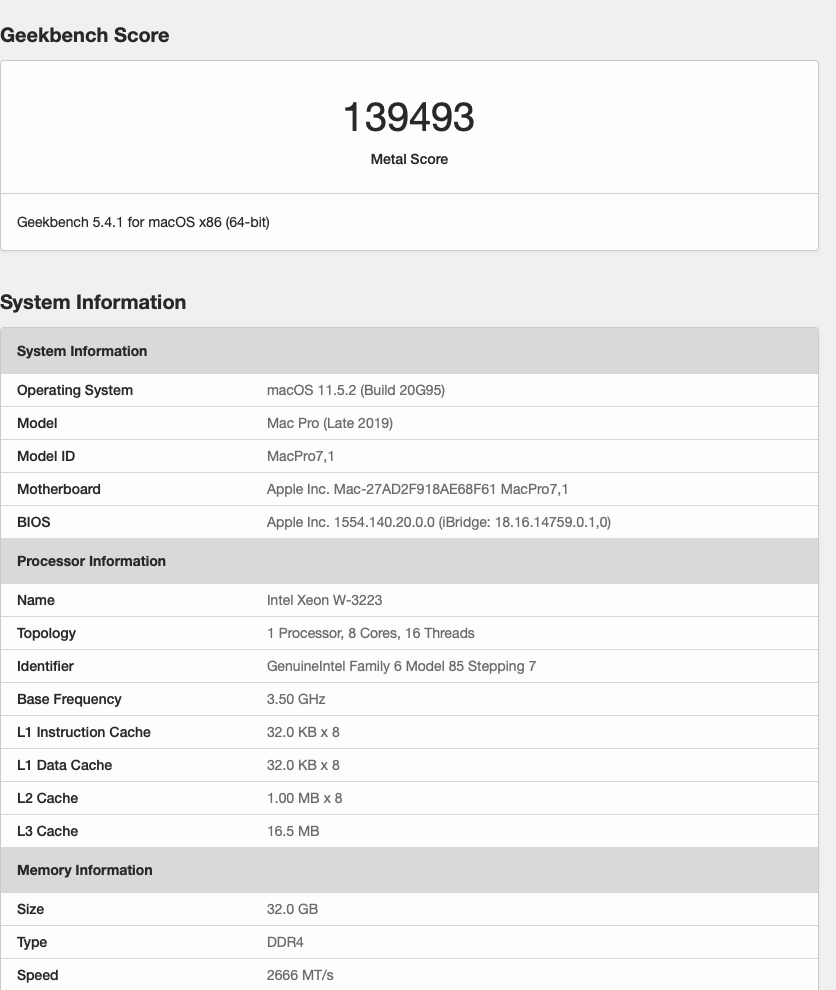The width and height of the screenshot is (836, 990).
Task: Click the Identifier label
Action: coord(45,666)
